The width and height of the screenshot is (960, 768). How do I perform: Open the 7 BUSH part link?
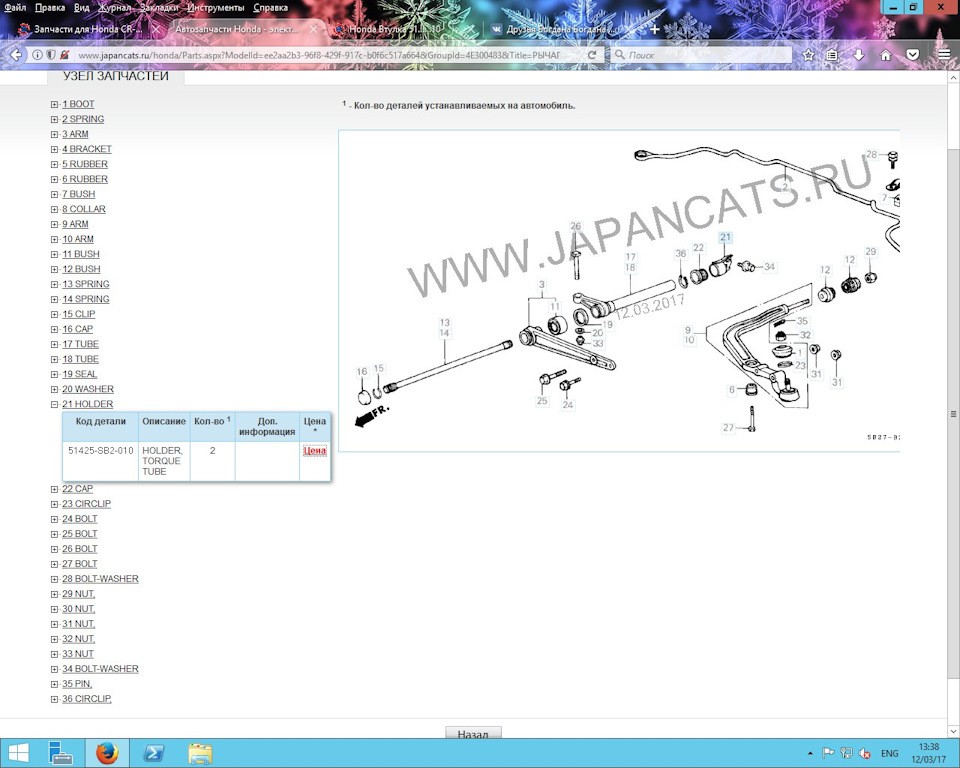pyautogui.click(x=78, y=194)
